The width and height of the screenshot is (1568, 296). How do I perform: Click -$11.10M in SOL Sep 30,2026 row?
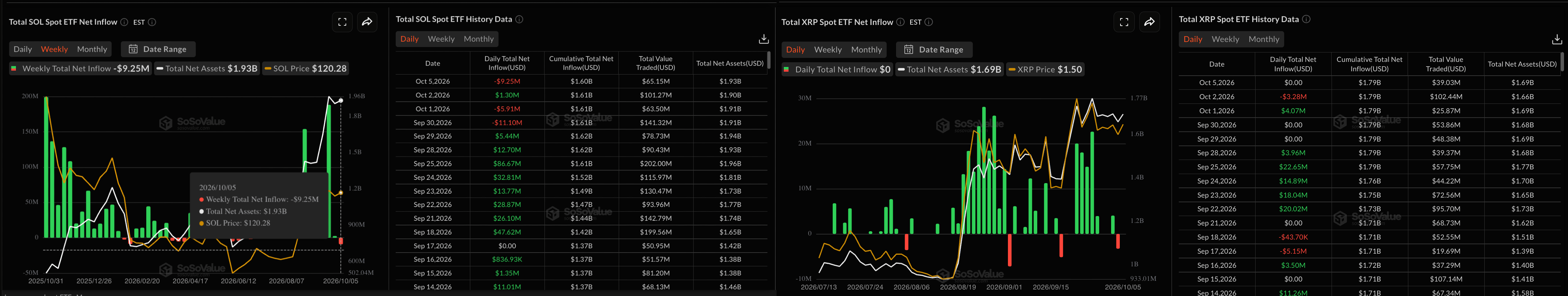[507, 123]
